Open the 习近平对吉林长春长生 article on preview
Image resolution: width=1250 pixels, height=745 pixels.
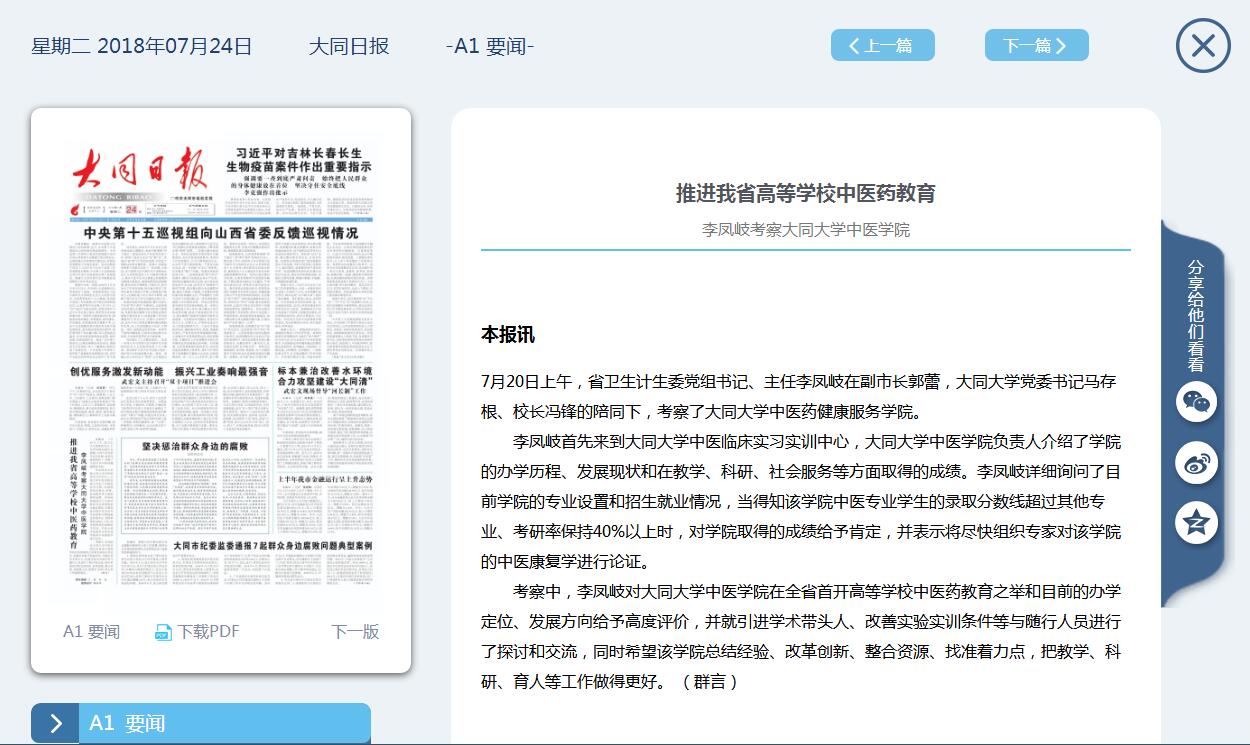tap(298, 159)
